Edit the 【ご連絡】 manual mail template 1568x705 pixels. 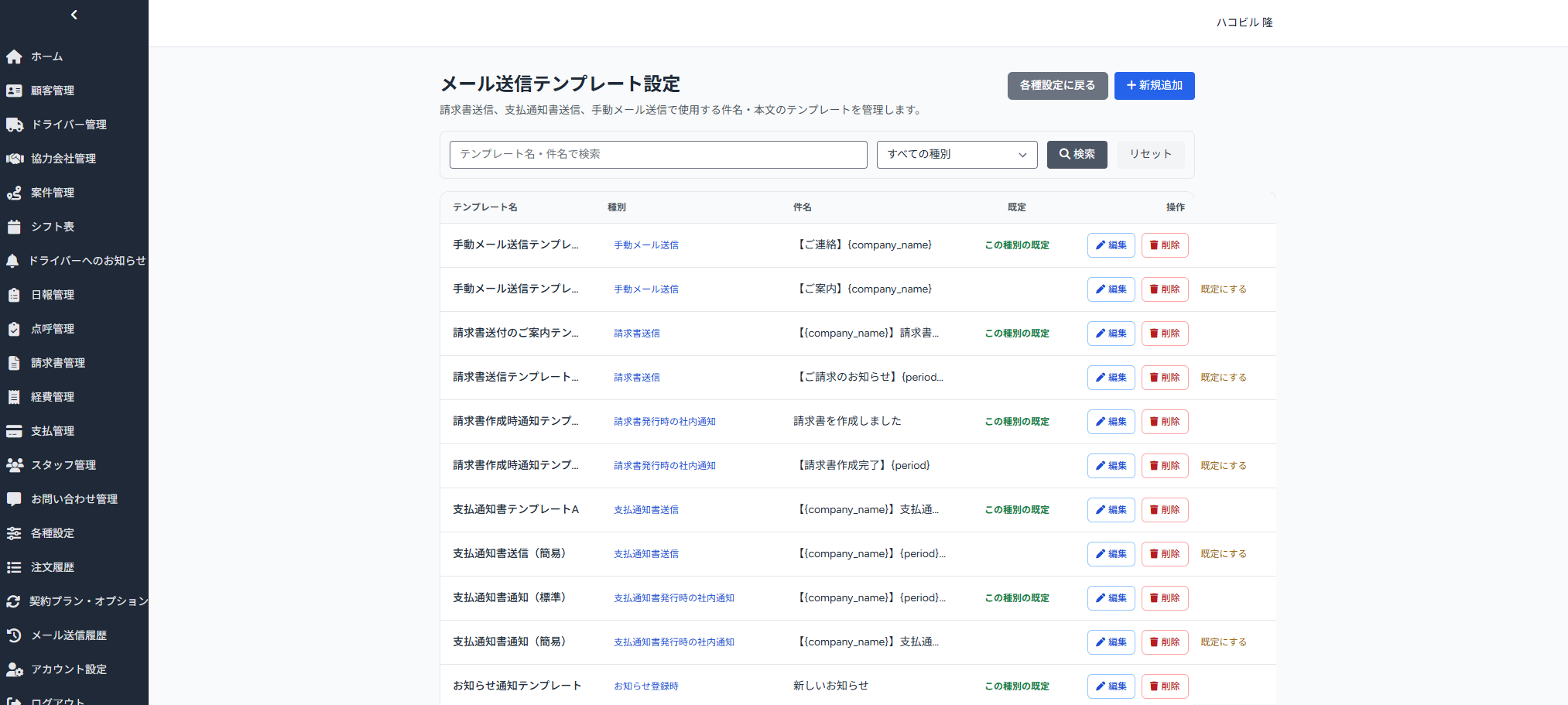click(x=1111, y=245)
